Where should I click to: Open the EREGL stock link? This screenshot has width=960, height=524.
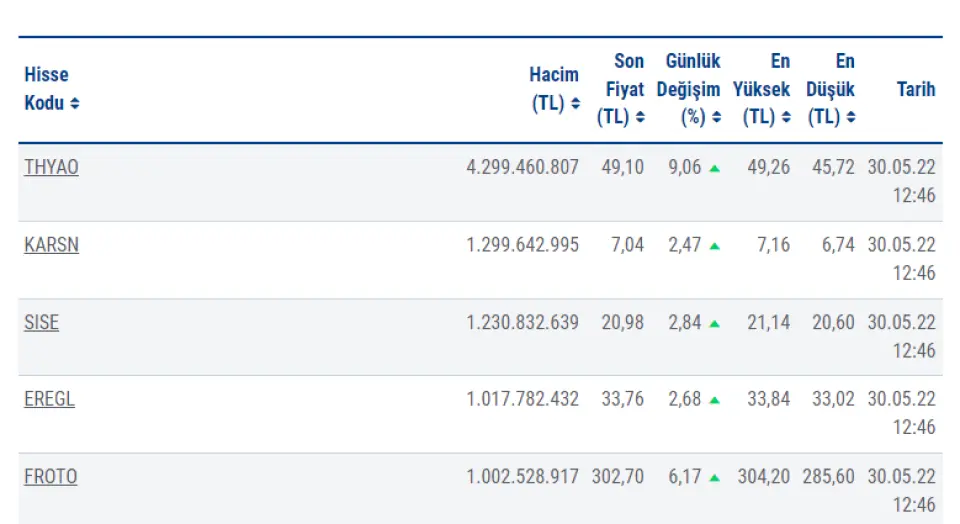(x=49, y=399)
